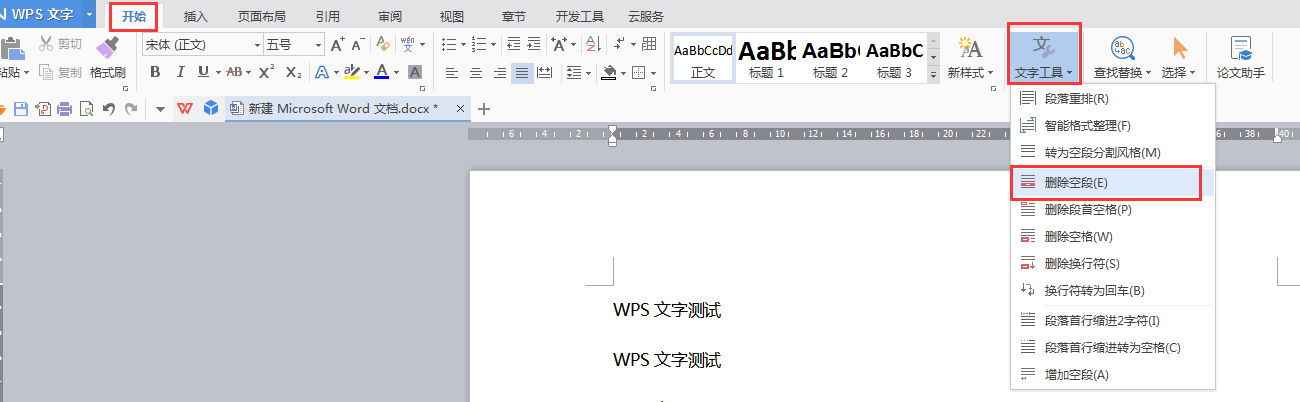Screen dimensions: 1300x402
Task: Decrease paragraph indent
Action: [x=514, y=44]
